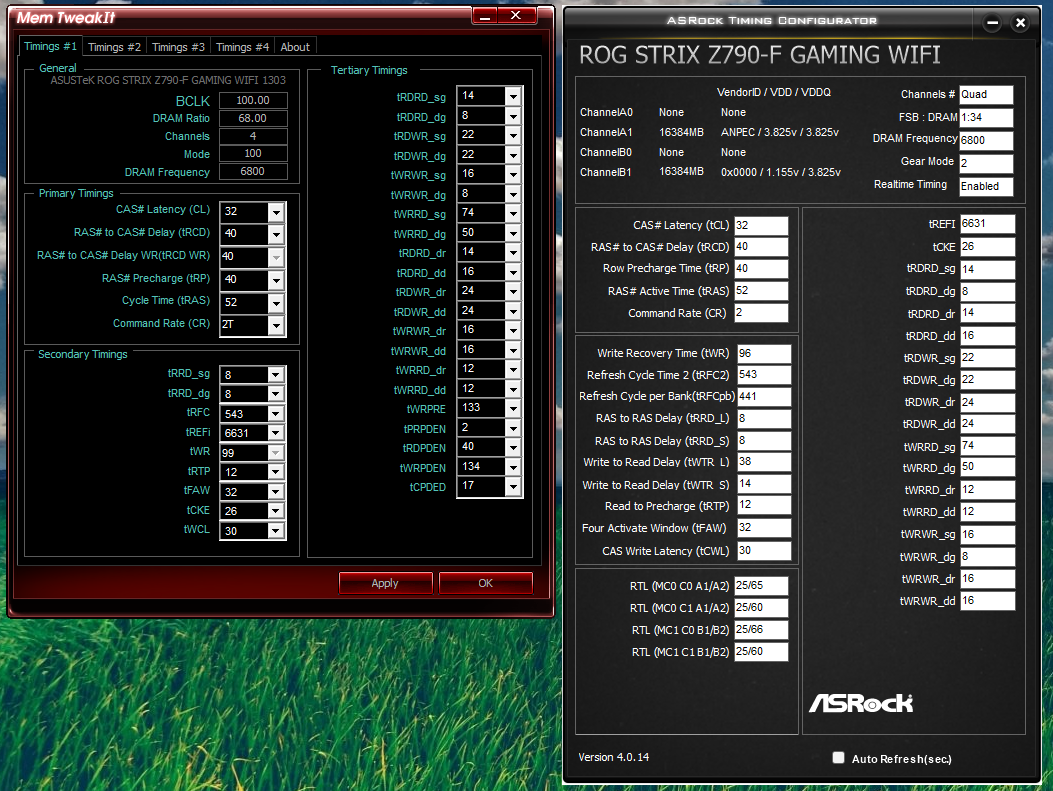Open the tRDRD_sg tertiary timing dropdown

click(513, 96)
